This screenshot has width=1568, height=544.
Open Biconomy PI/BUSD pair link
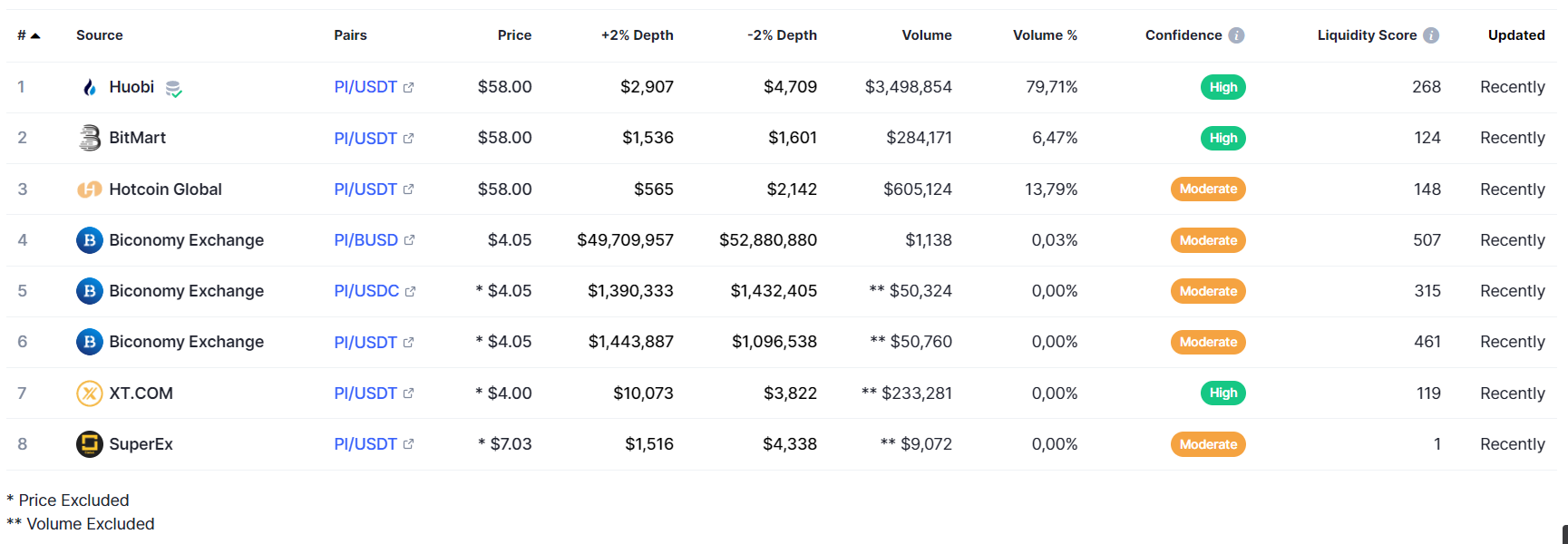click(x=365, y=240)
